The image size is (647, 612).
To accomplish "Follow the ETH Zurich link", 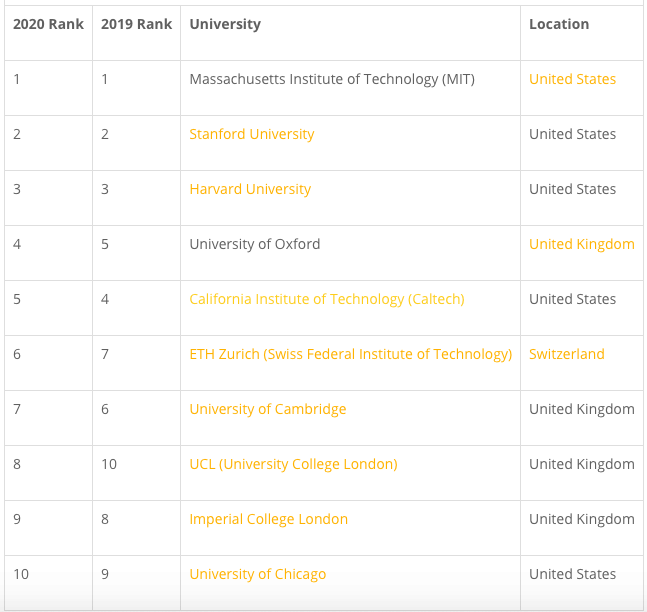I will [x=350, y=354].
